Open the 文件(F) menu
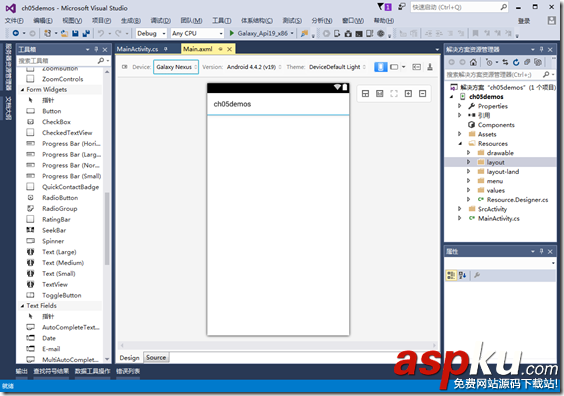Viewport: 564px width, 396px height. coord(14,21)
